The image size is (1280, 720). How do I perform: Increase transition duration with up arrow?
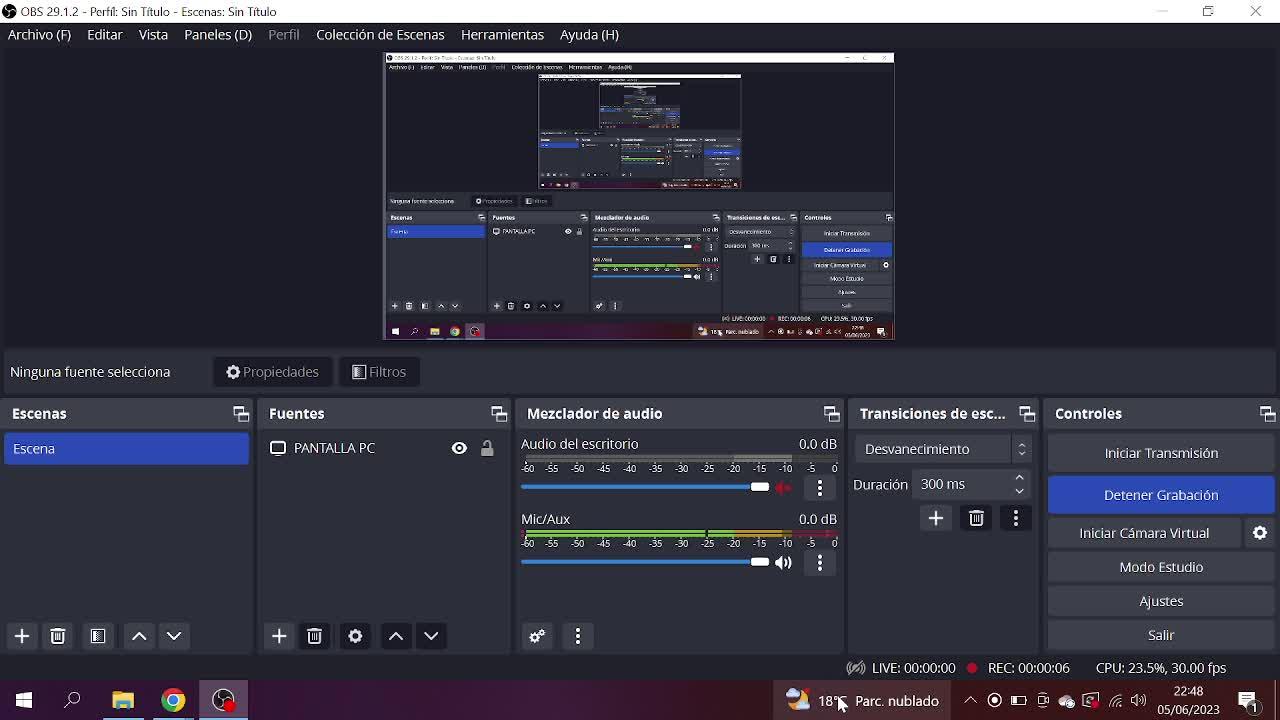click(1019, 478)
